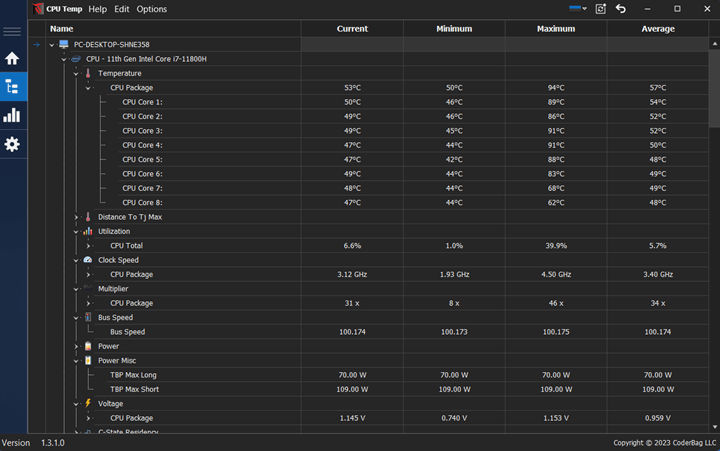The image size is (720, 451).
Task: Collapse the temperature CPU Package cores list
Action: click(88, 88)
